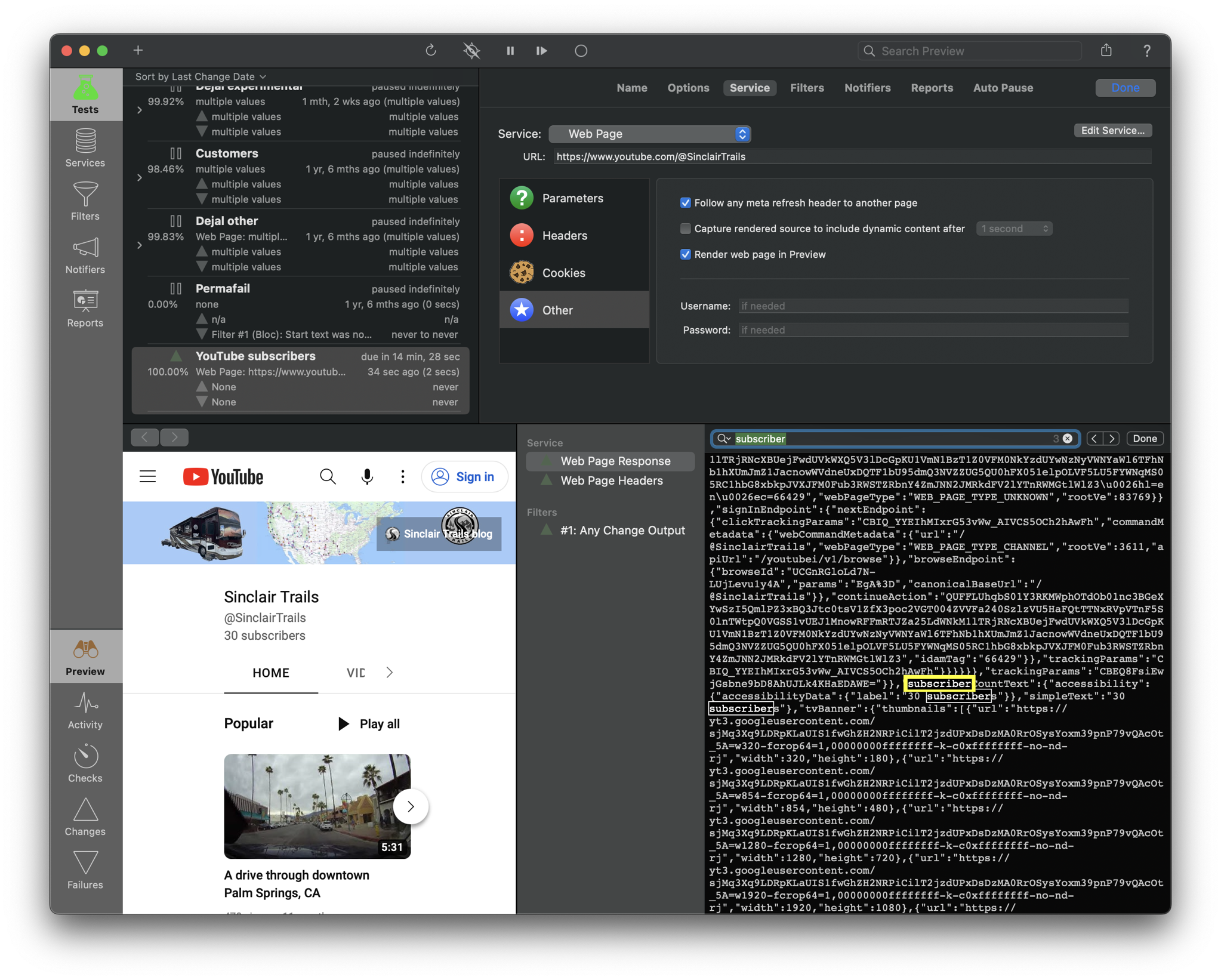Jump to next search match arrow
Screen dimensions: 1221x980
[1111, 439]
